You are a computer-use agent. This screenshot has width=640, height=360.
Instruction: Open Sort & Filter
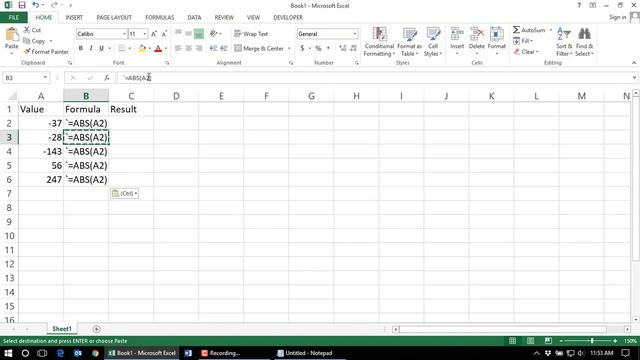tap(564, 42)
